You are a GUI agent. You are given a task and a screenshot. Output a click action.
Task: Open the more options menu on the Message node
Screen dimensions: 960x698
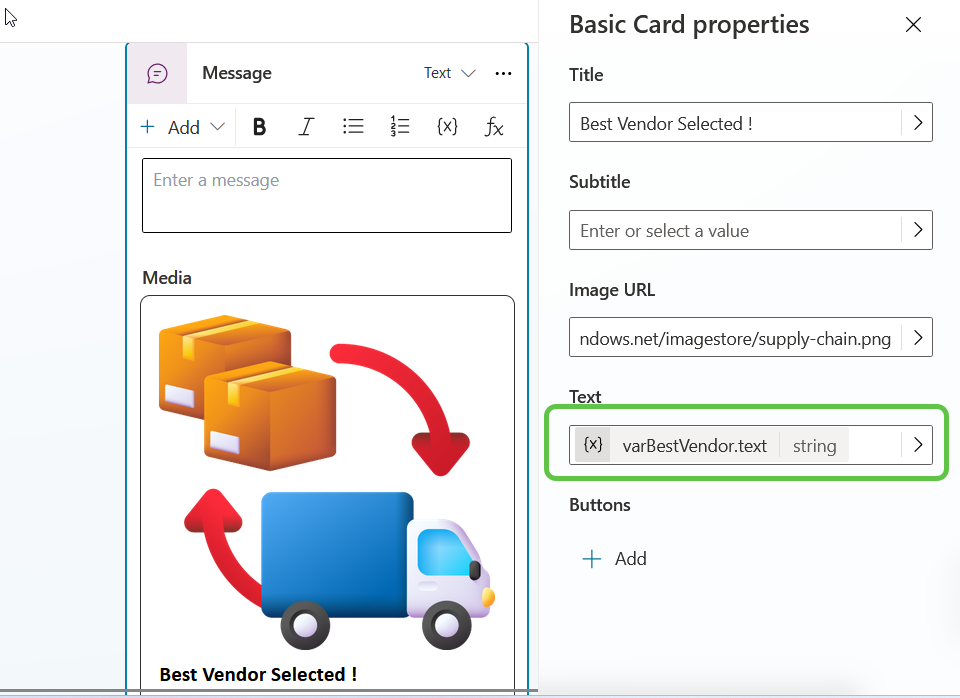pos(503,73)
